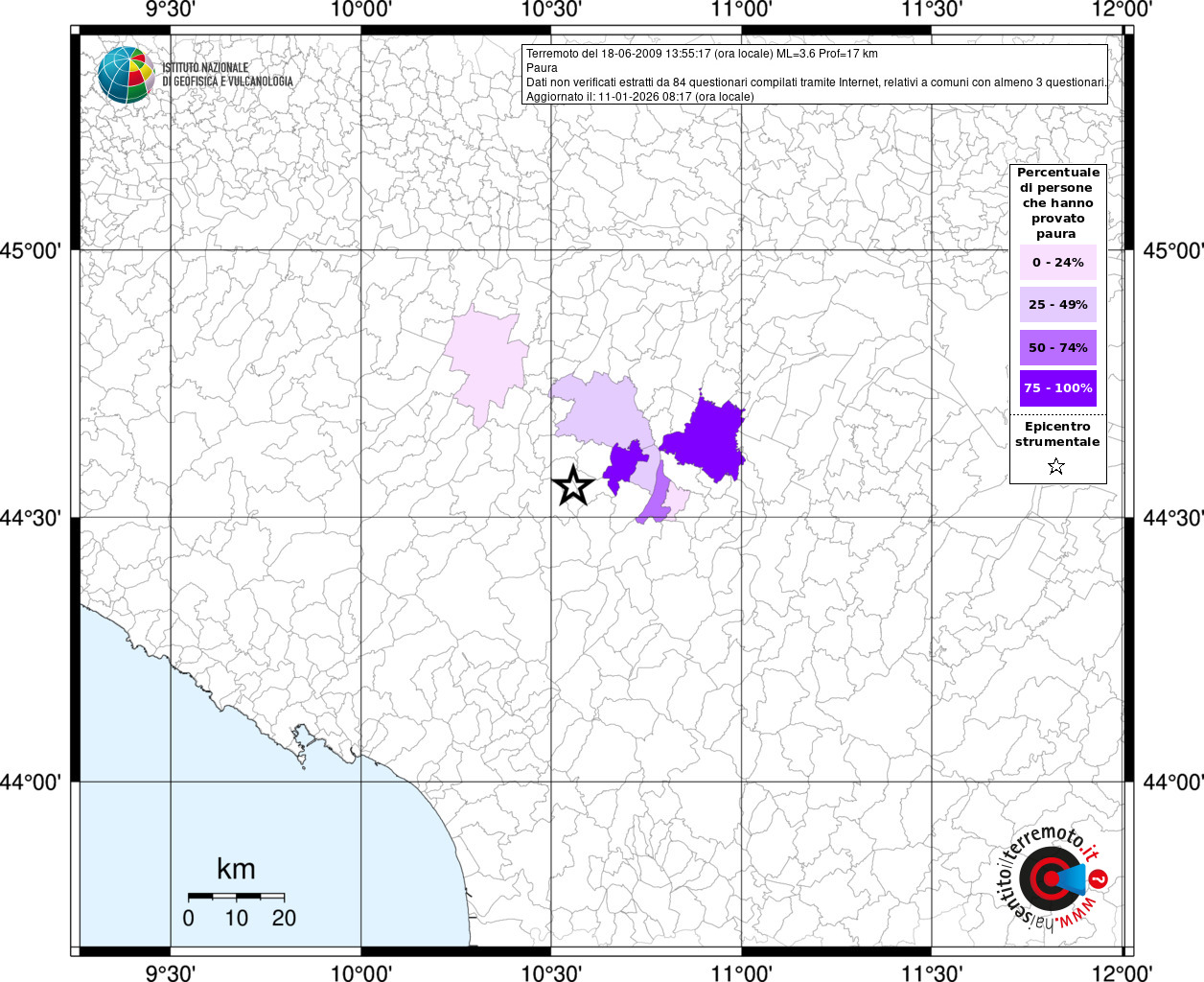This screenshot has height=982, width=1204.
Task: Click the 'Dati non verificati' description line
Action: pyautogui.click(x=816, y=82)
